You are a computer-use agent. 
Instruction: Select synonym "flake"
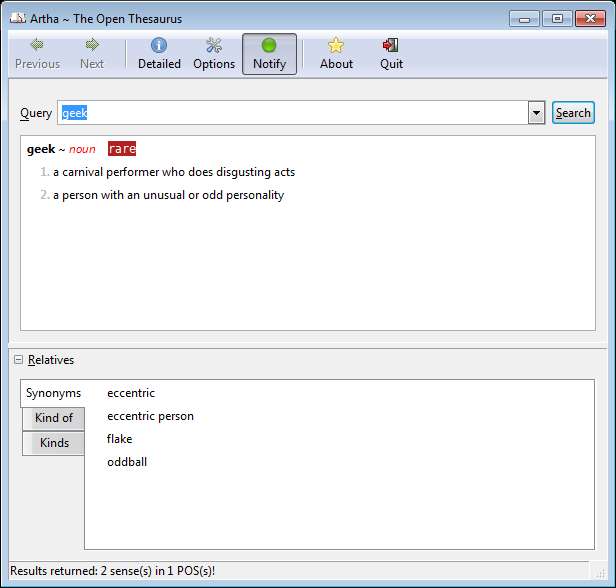(119, 439)
